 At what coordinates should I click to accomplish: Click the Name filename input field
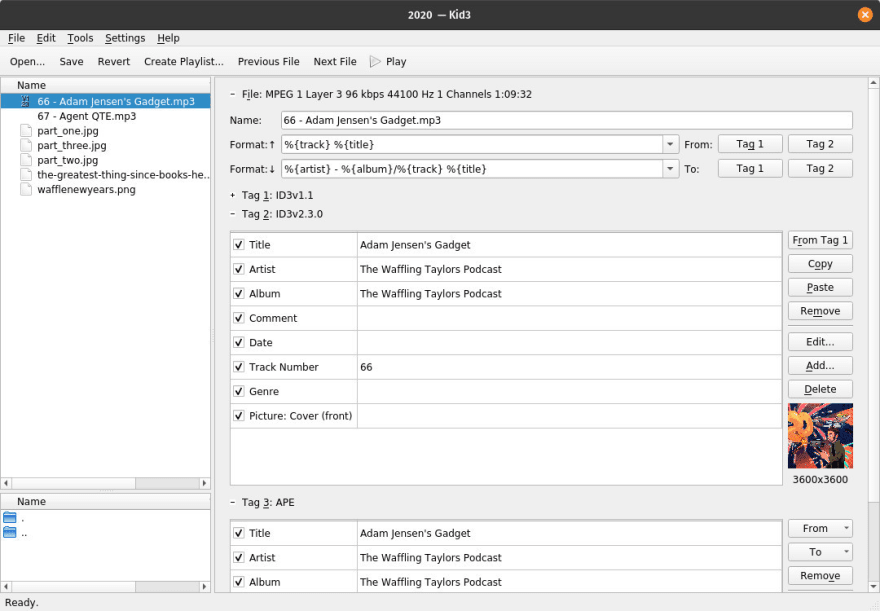(567, 120)
